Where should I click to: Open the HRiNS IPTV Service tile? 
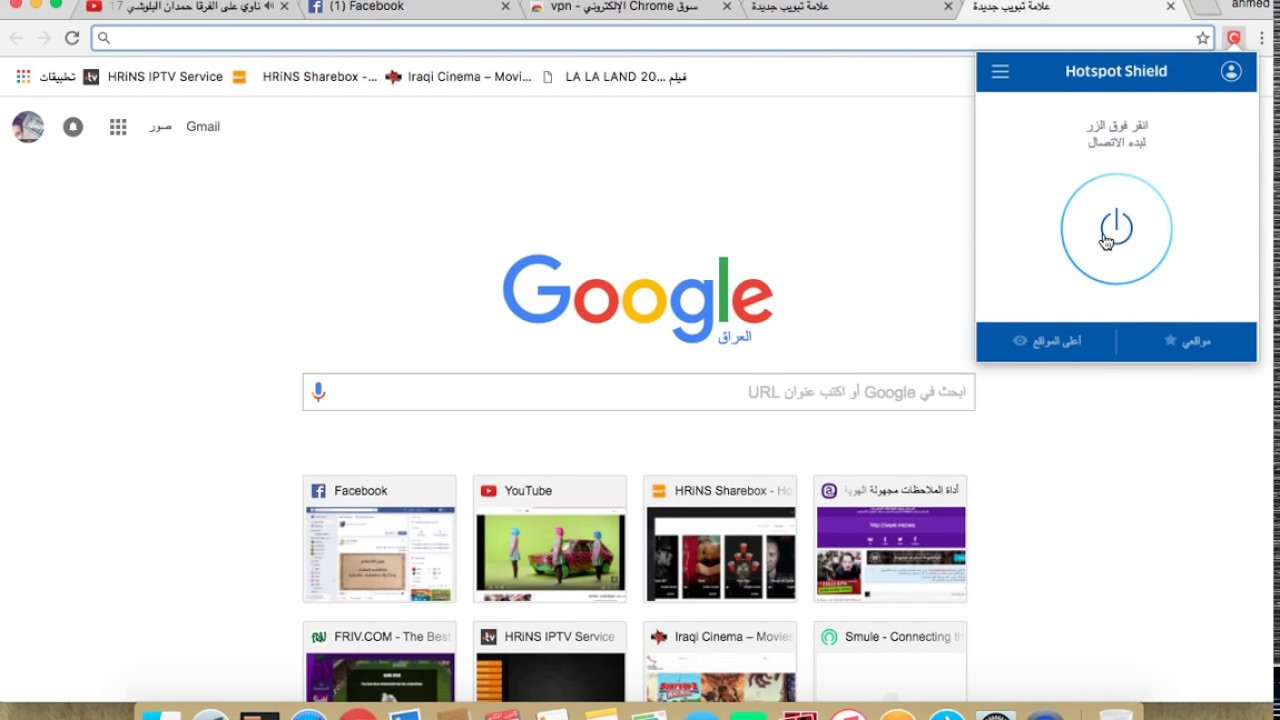pyautogui.click(x=550, y=662)
